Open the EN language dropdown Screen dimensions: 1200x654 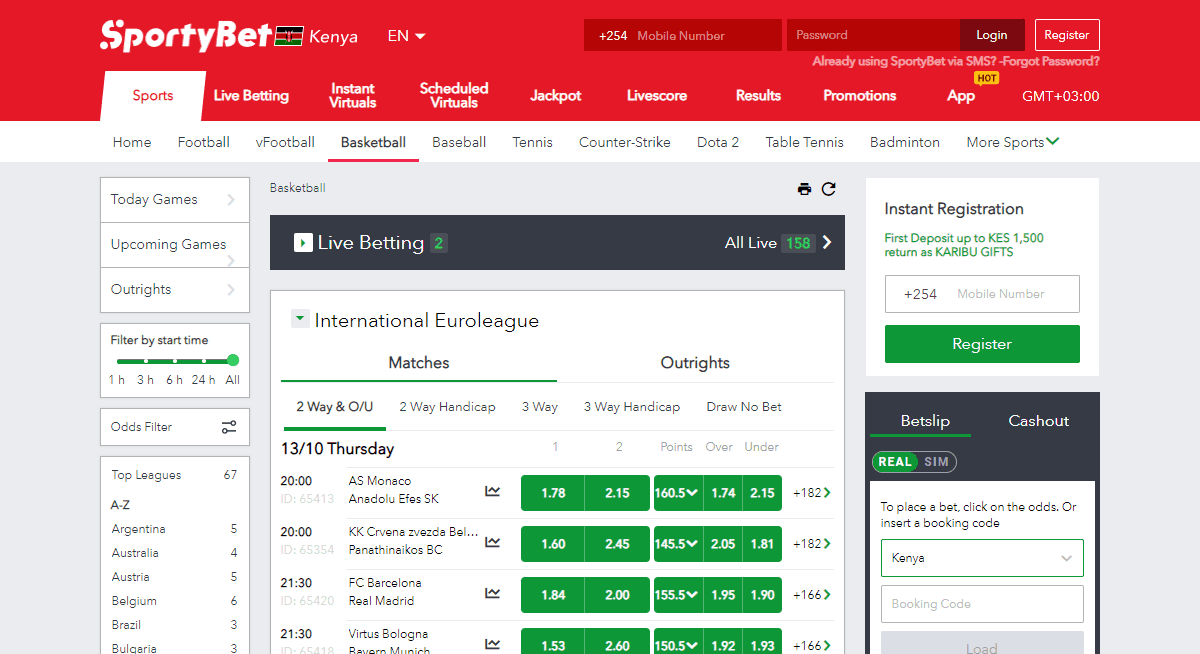pos(406,36)
